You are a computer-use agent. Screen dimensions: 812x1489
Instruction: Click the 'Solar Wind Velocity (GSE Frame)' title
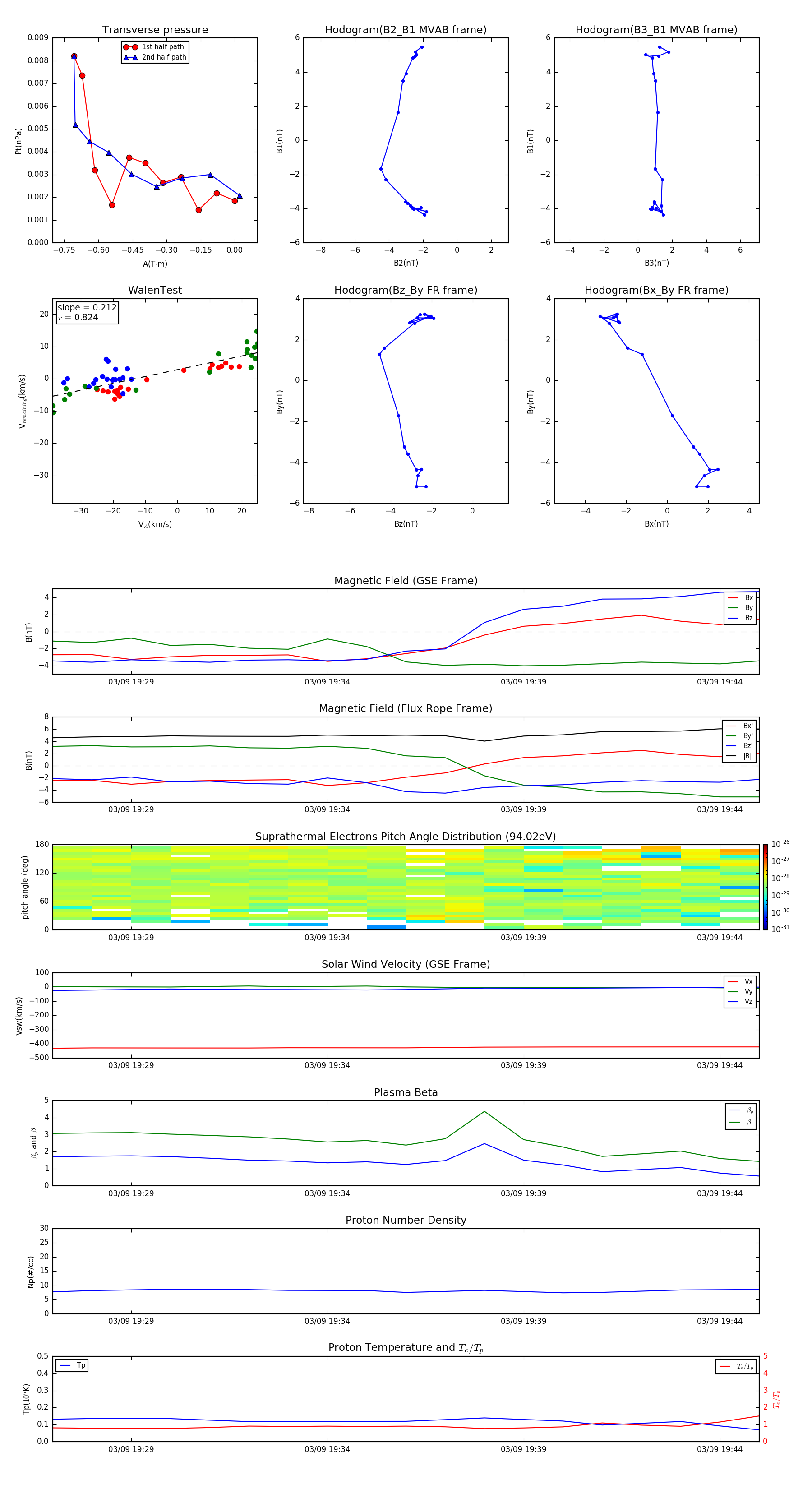pos(406,964)
